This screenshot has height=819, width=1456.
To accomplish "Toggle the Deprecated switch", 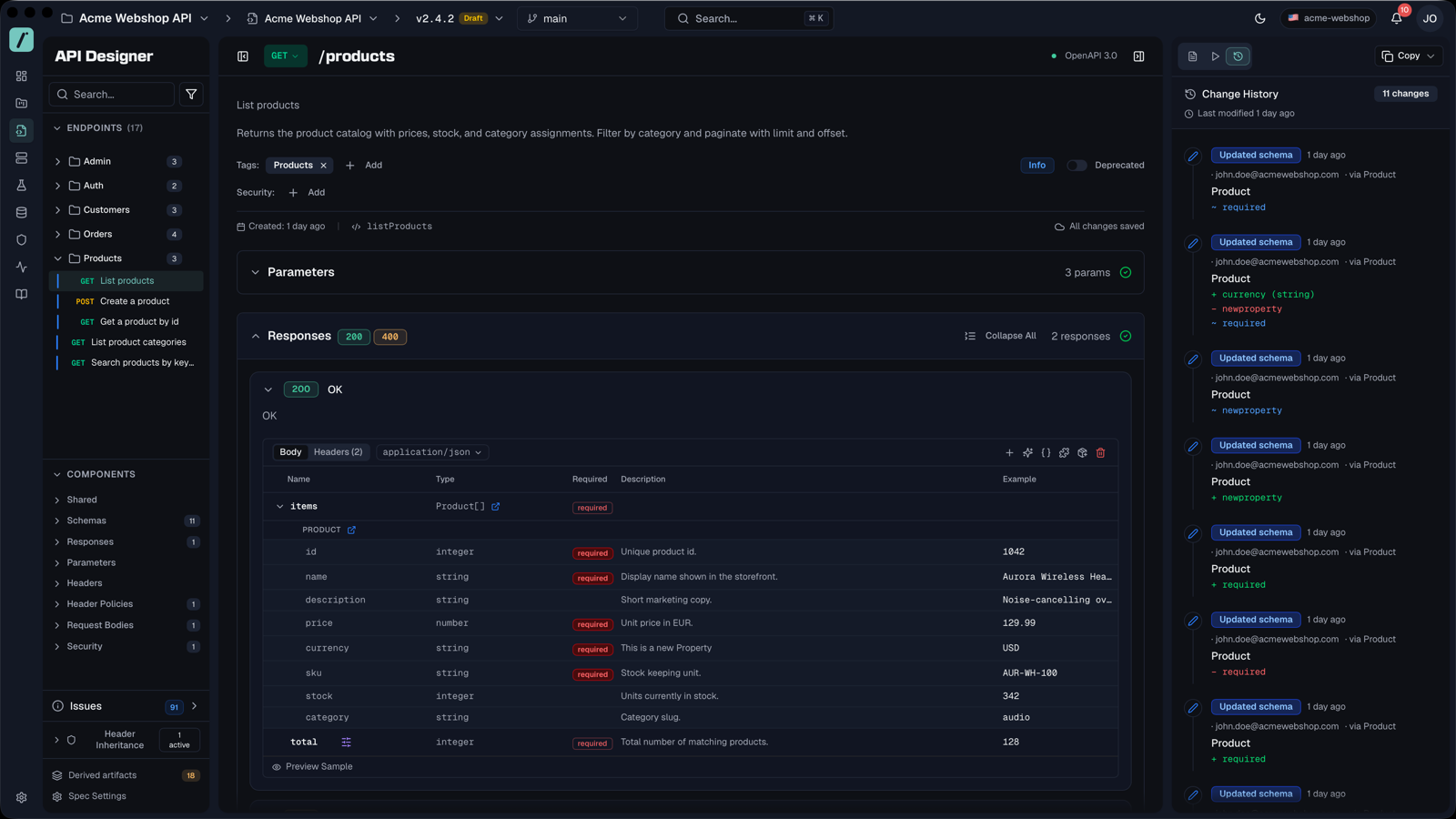I will (1077, 166).
